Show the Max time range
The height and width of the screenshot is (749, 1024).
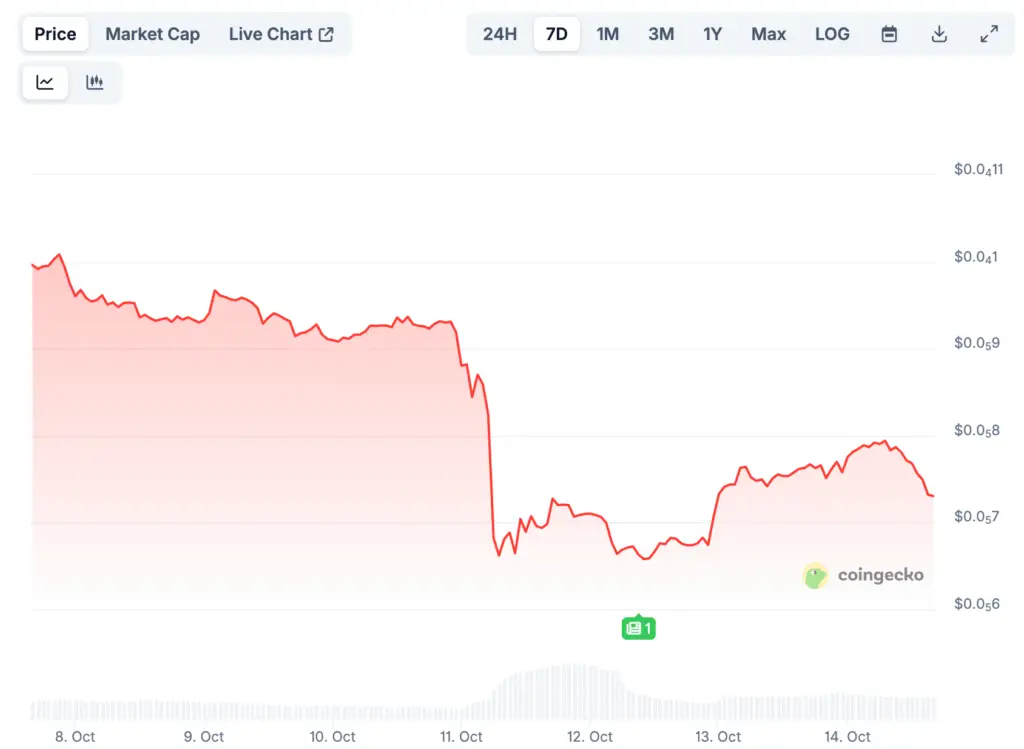coord(768,34)
